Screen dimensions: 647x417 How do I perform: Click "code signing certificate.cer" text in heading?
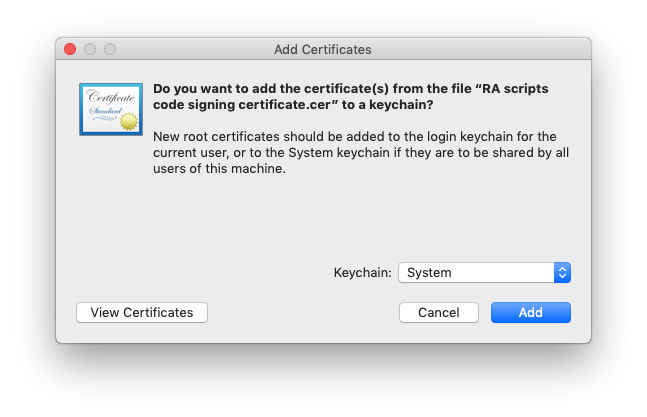point(242,105)
